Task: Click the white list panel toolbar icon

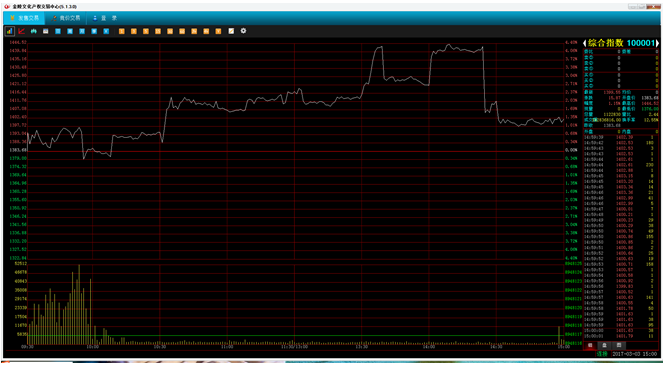Action: [46, 31]
